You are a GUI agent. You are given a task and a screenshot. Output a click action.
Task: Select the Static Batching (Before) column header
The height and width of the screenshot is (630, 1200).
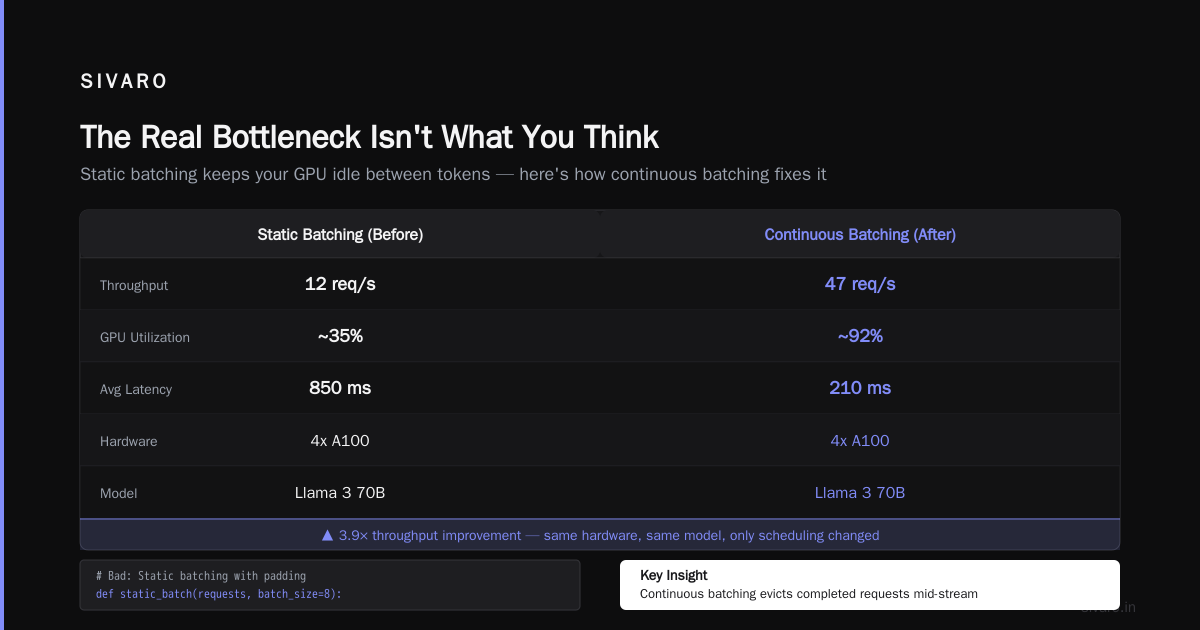click(340, 235)
